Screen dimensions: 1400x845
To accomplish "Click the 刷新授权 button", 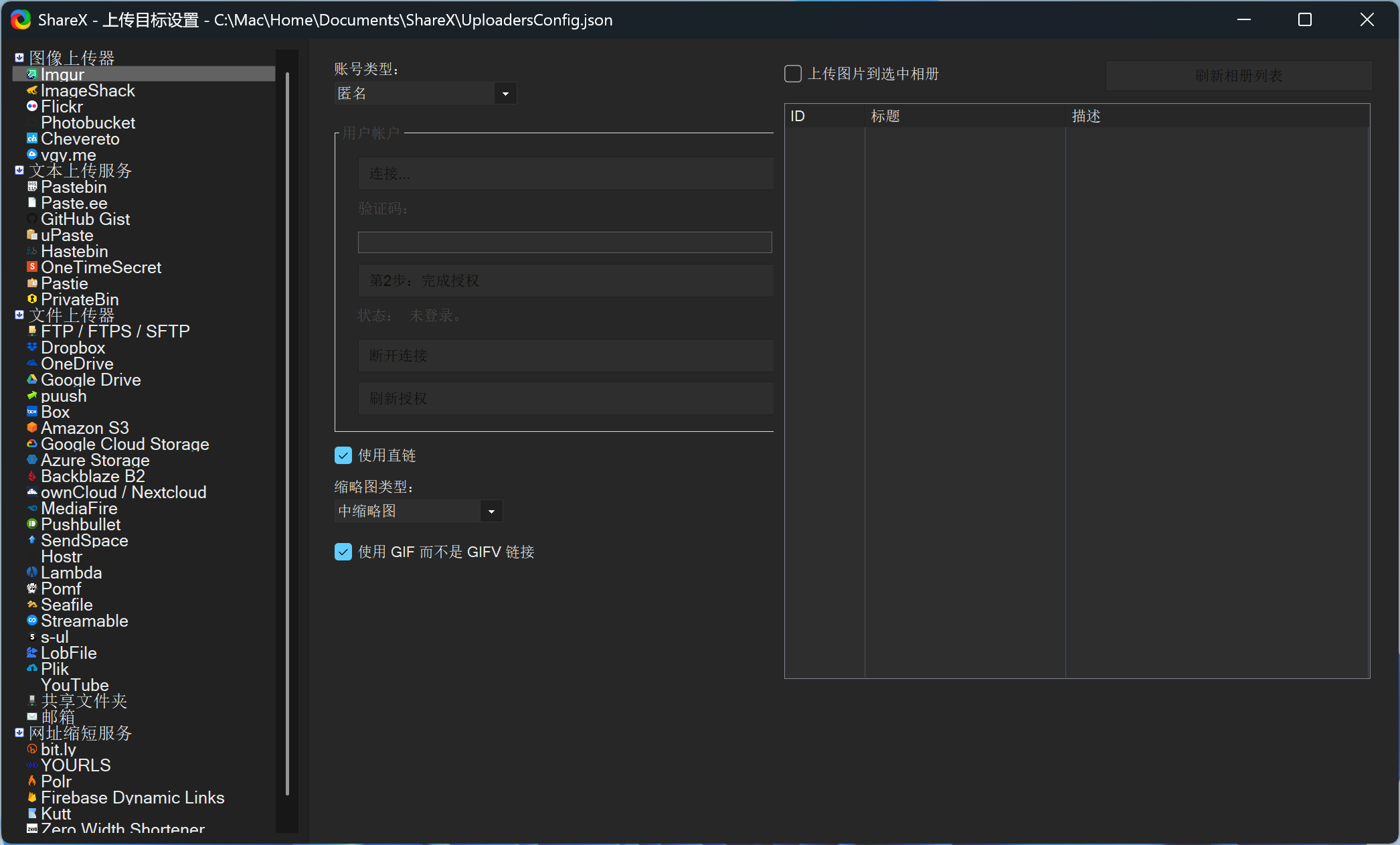I will (565, 398).
